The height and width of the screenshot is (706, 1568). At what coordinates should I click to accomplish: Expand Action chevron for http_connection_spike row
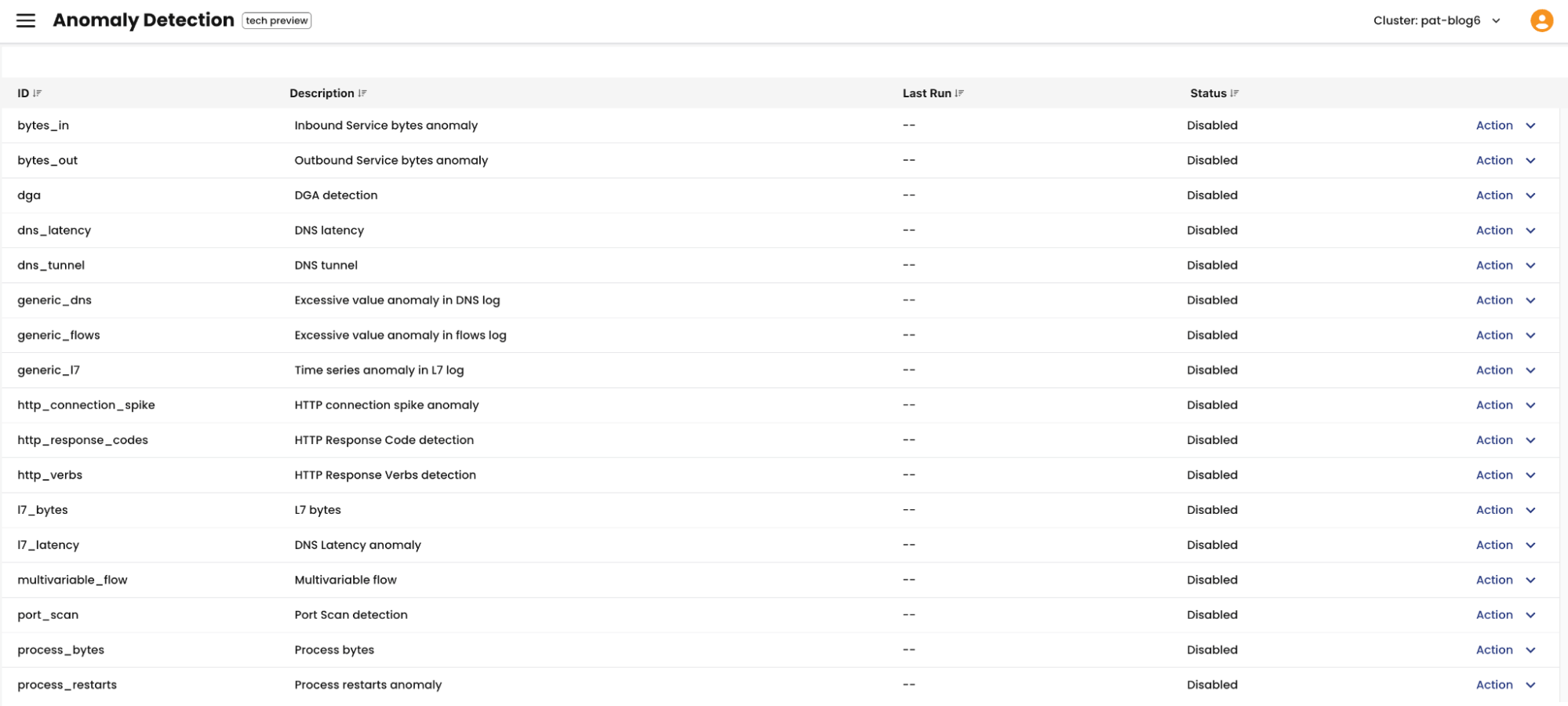click(x=1530, y=406)
